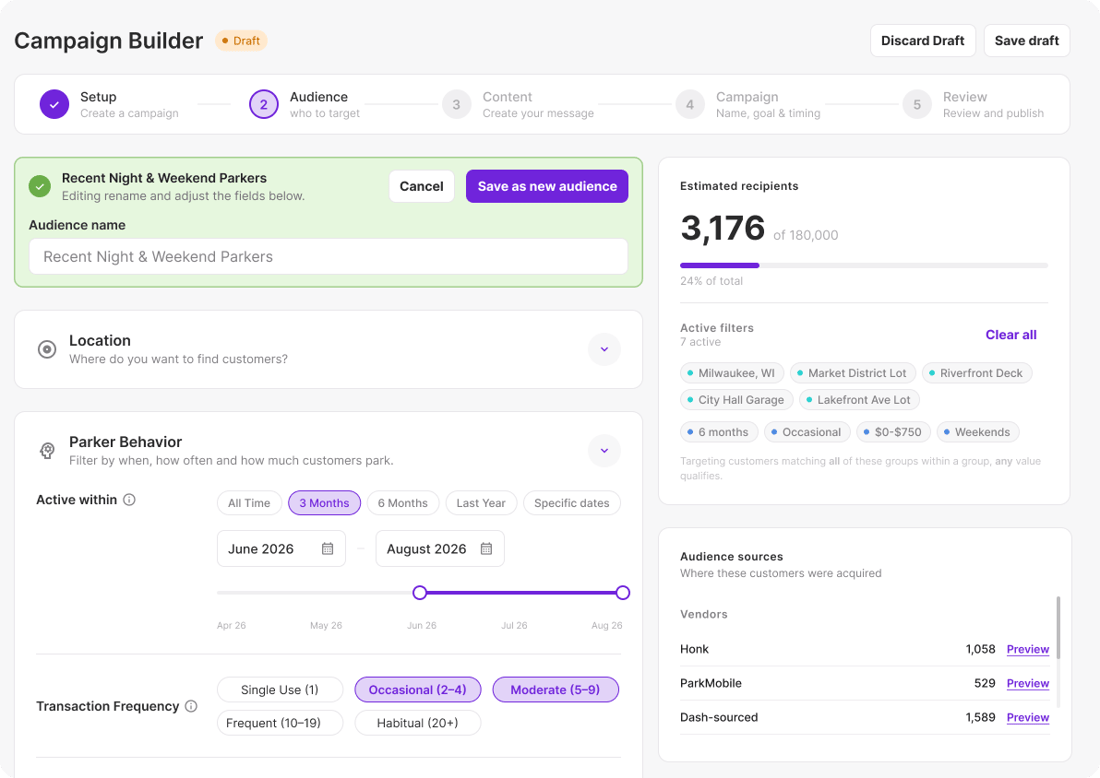Click the Audience name input field
Image resolution: width=1100 pixels, height=778 pixels.
coord(328,257)
